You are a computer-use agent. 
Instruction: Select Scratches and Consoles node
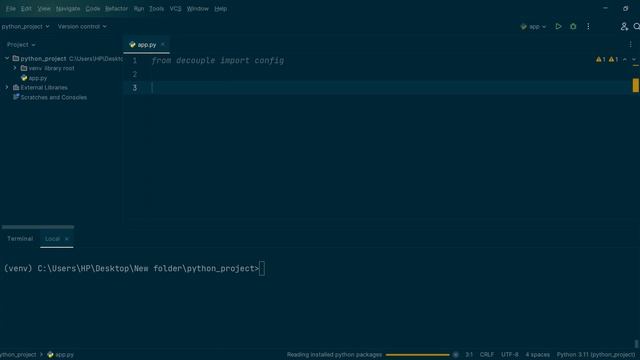(x=53, y=97)
